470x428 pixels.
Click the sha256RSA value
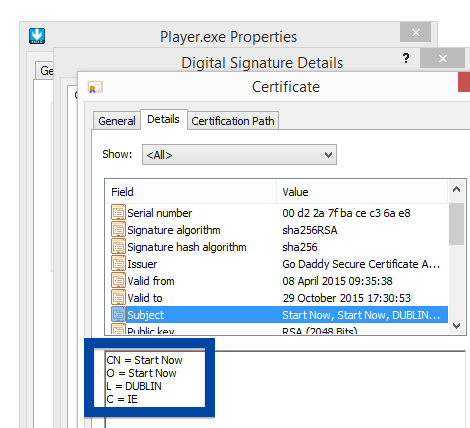click(x=310, y=230)
